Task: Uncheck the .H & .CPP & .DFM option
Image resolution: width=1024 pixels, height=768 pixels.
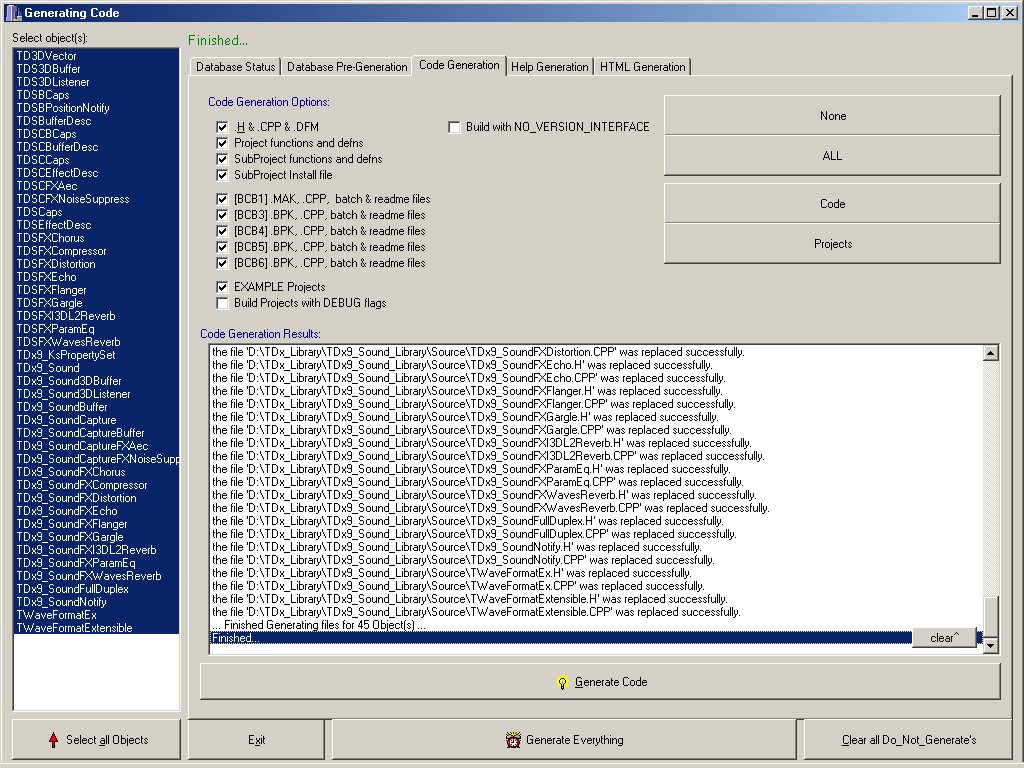Action: coord(222,127)
